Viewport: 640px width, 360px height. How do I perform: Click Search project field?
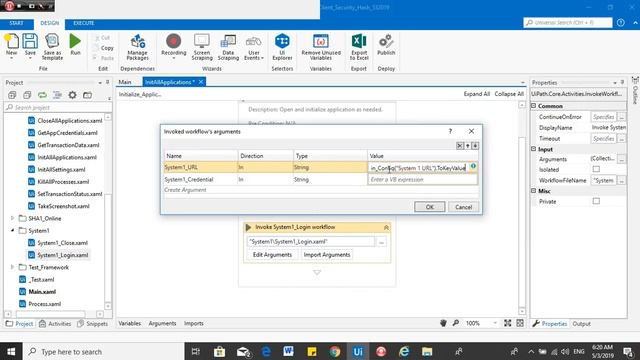click(x=58, y=107)
